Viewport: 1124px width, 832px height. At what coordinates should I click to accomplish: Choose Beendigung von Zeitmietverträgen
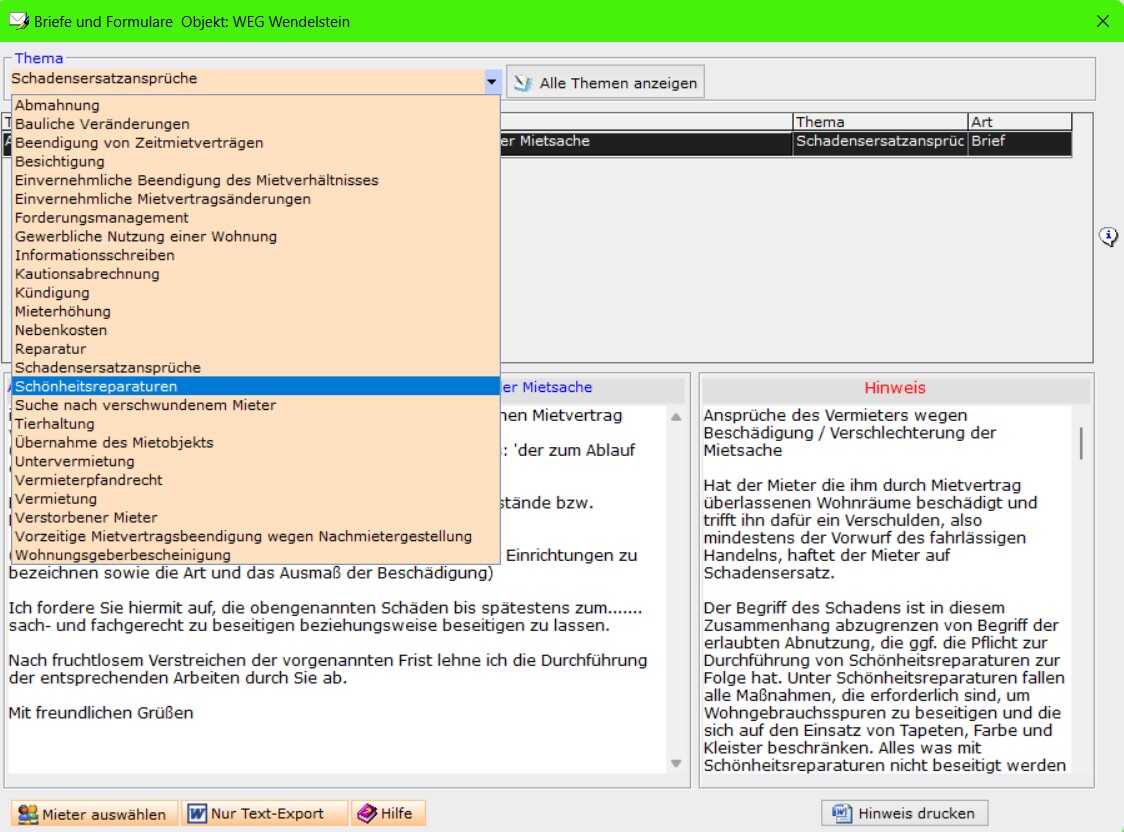[x=256, y=143]
